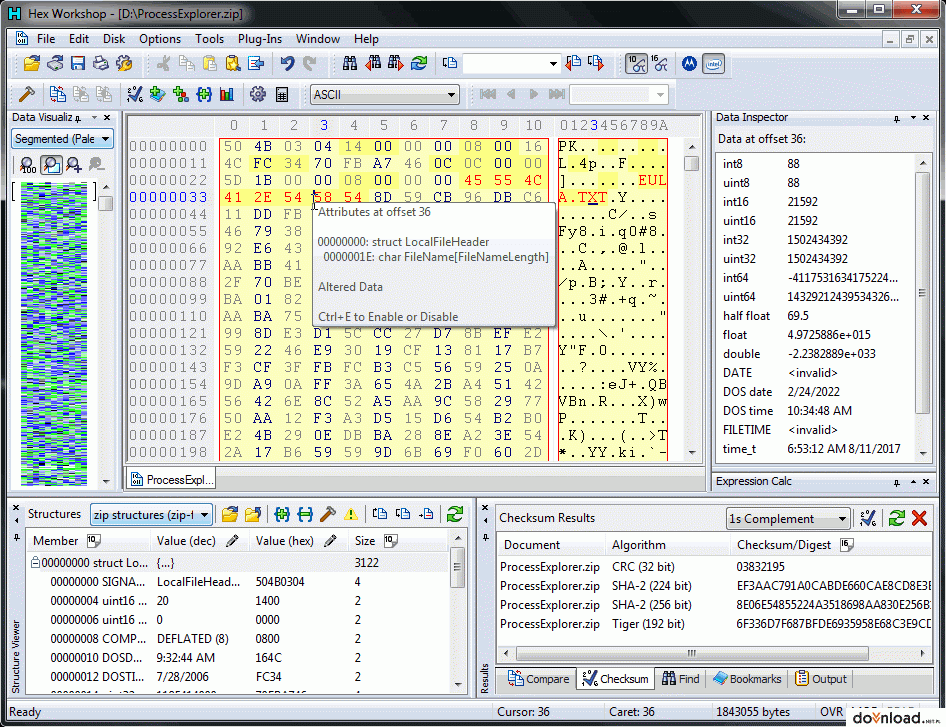
Task: Click the Find Next binoculars icon
Action: 396,63
